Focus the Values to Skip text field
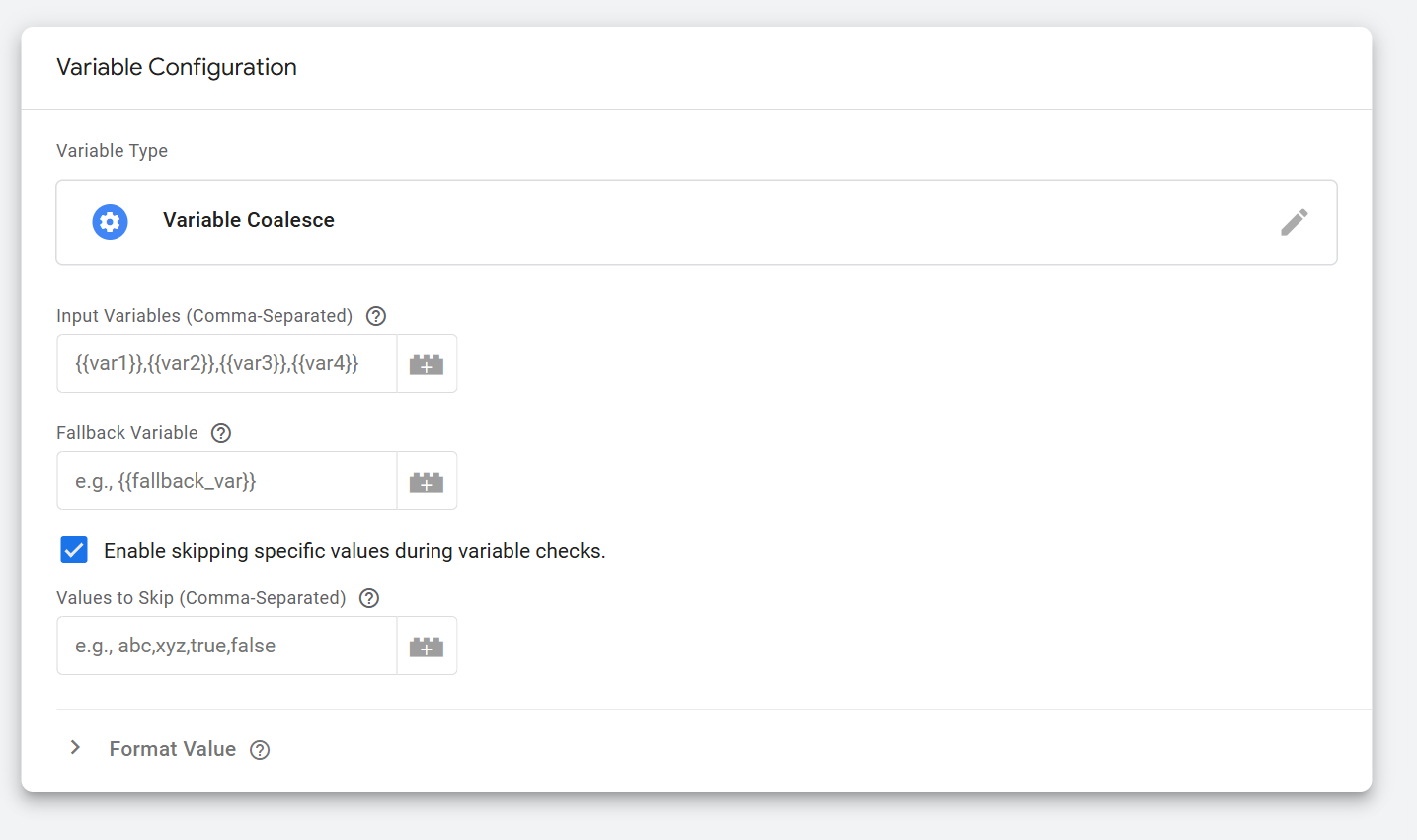 [x=226, y=646]
